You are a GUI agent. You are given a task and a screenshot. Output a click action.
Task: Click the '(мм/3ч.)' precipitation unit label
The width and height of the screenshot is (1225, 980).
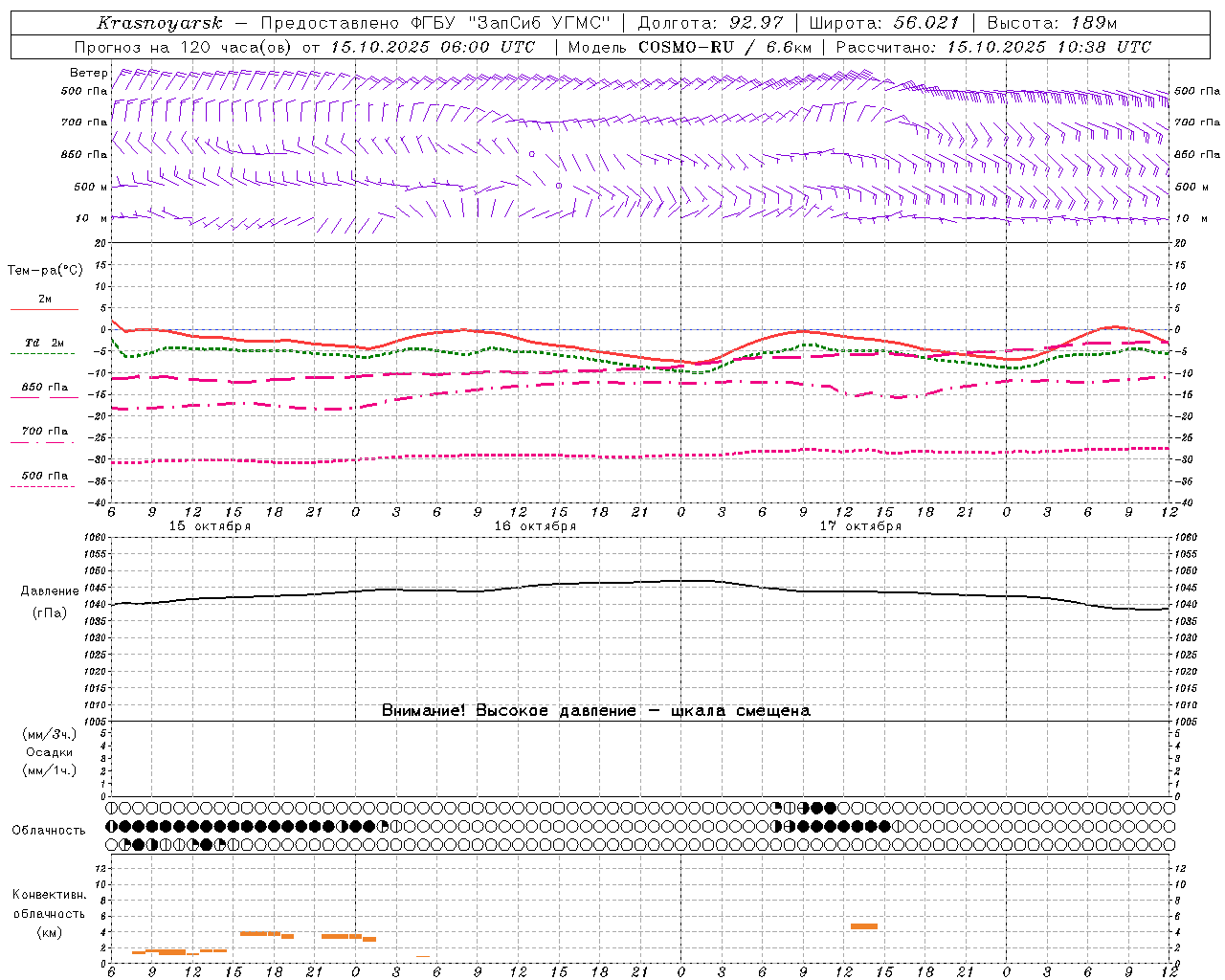click(x=49, y=734)
